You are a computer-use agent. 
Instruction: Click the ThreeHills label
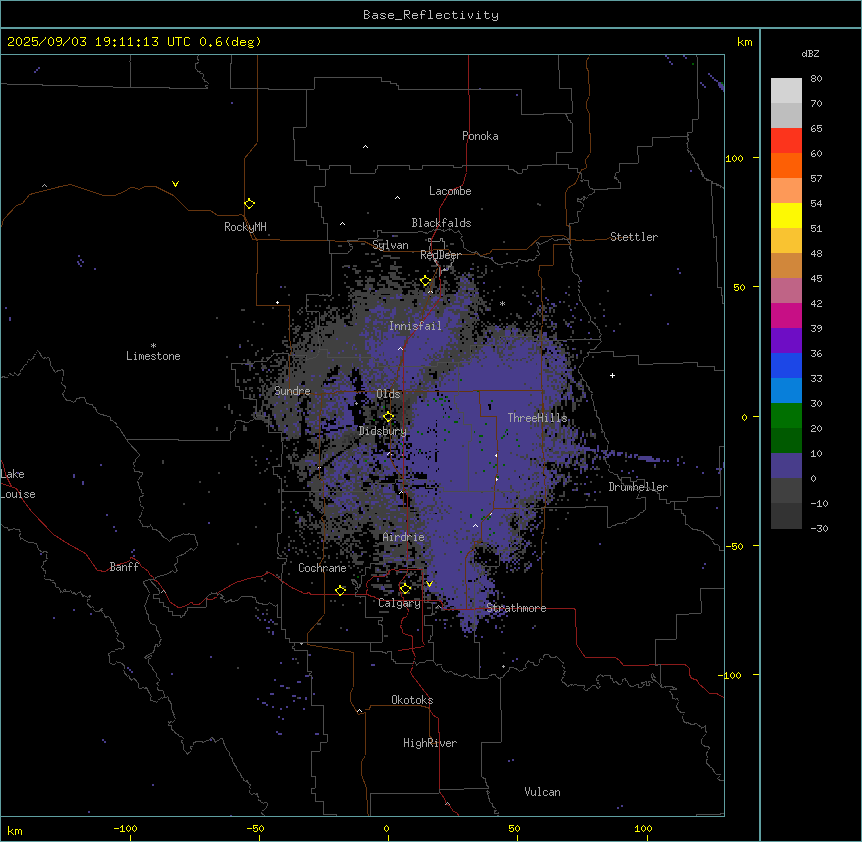[537, 418]
